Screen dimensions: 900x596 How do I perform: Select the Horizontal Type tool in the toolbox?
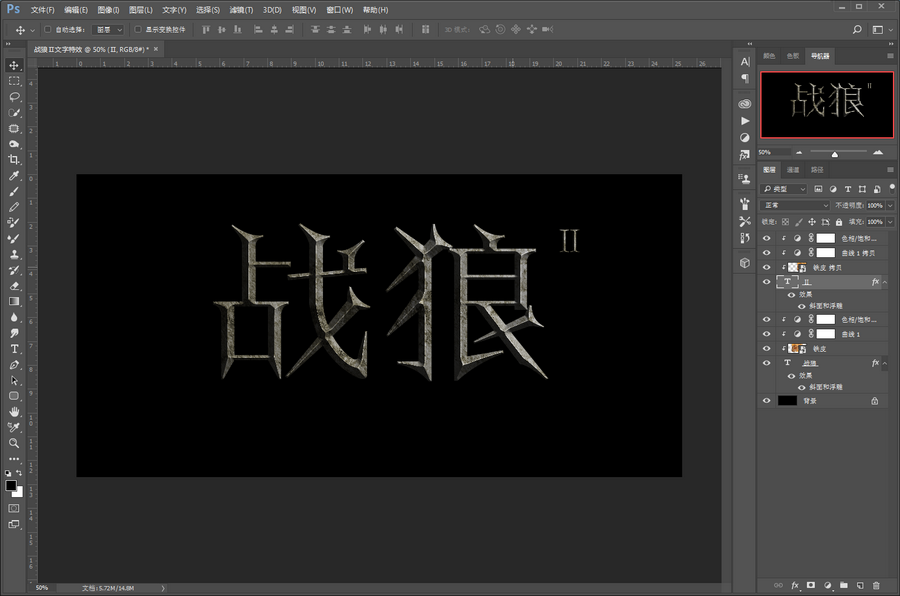point(14,348)
